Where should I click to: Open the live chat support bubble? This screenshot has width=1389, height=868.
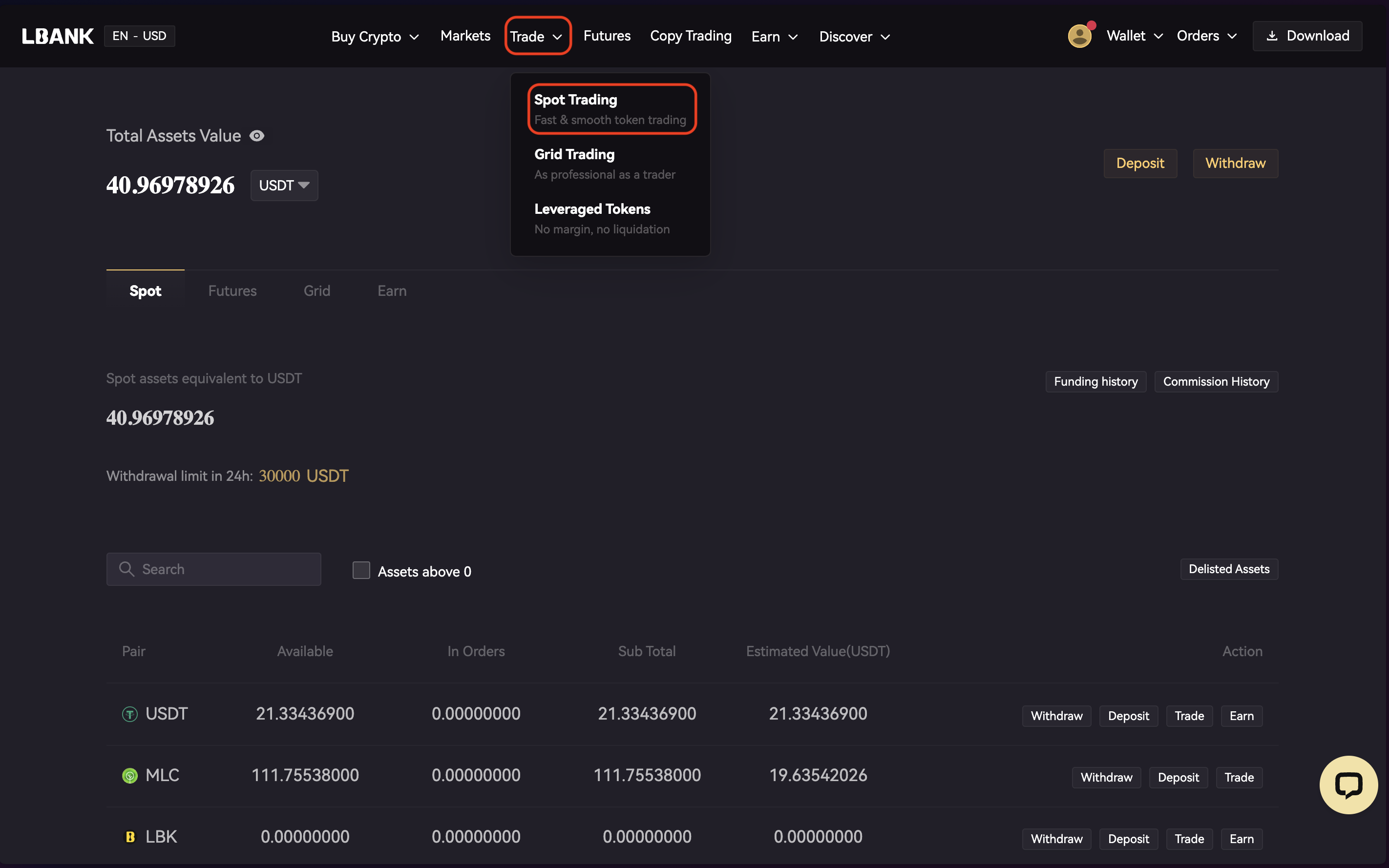[x=1348, y=785]
